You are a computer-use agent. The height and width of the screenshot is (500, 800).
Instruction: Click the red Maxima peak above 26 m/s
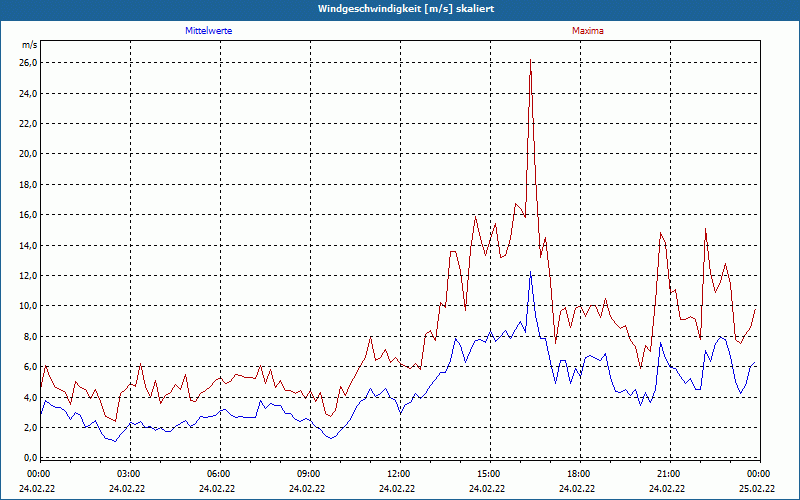tap(531, 60)
